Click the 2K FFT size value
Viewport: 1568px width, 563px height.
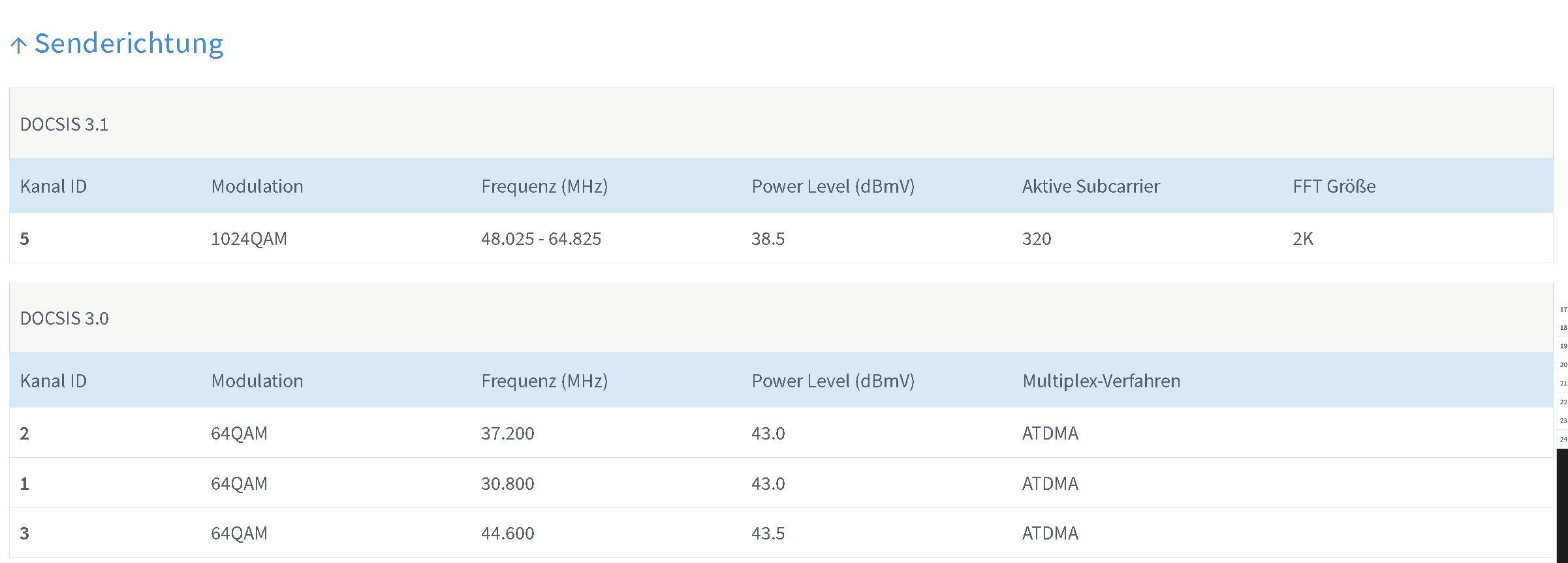point(1303,238)
